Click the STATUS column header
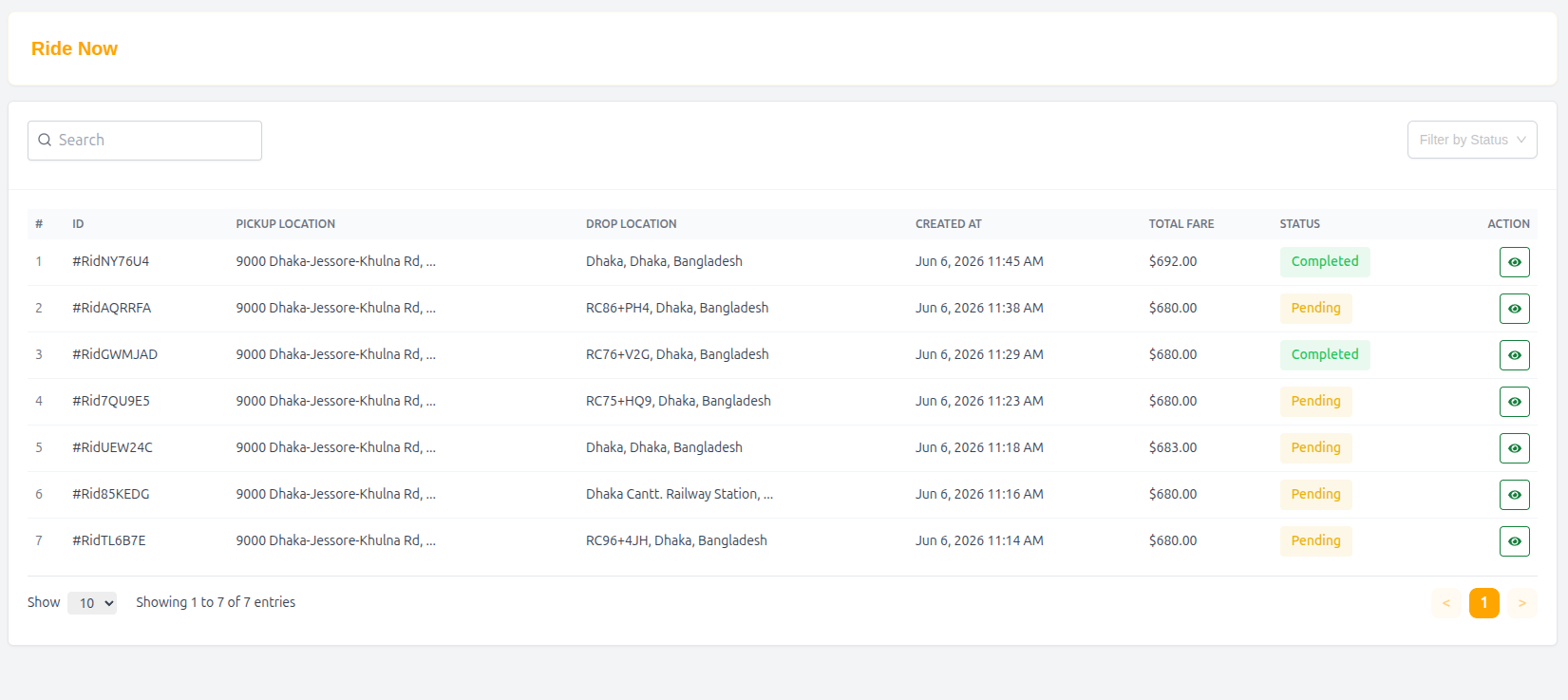 [1300, 224]
